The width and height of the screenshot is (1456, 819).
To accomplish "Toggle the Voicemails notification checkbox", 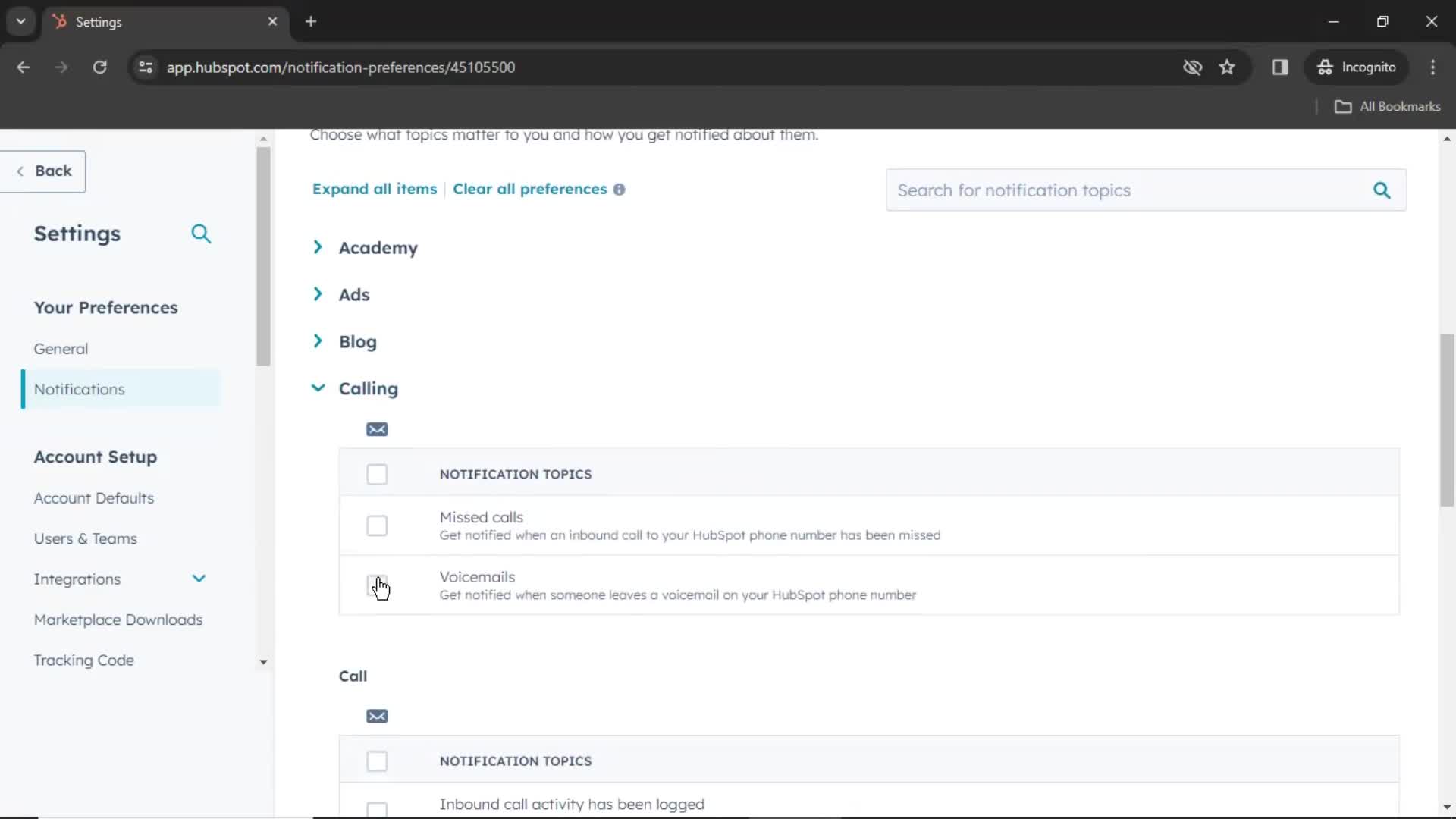I will point(377,583).
